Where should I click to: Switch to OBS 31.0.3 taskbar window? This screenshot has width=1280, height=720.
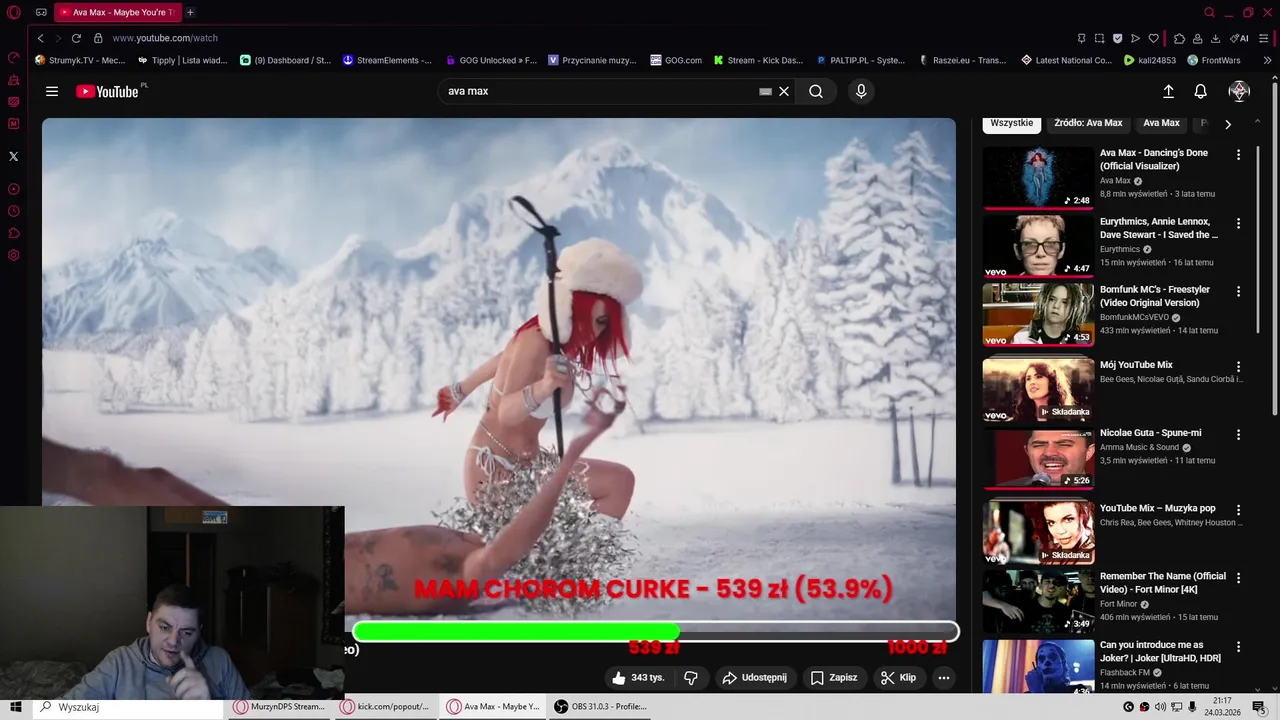602,707
